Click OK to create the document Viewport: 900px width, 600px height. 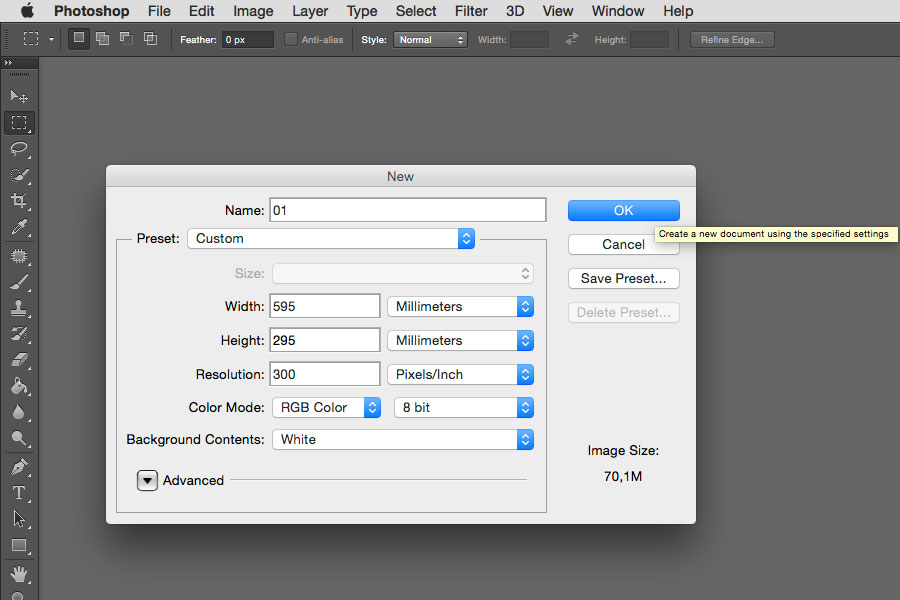point(624,211)
